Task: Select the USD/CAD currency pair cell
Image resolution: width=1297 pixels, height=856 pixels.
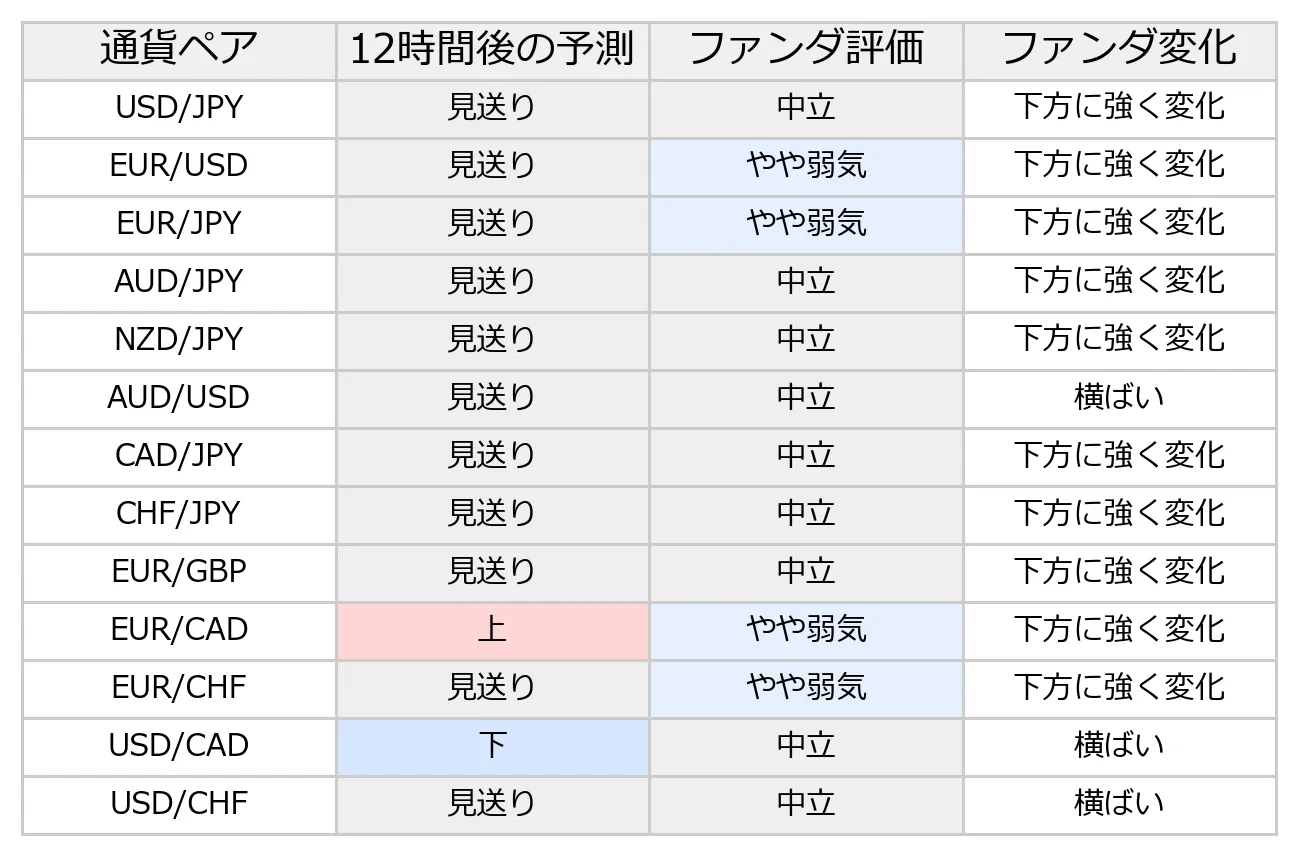Action: (179, 746)
